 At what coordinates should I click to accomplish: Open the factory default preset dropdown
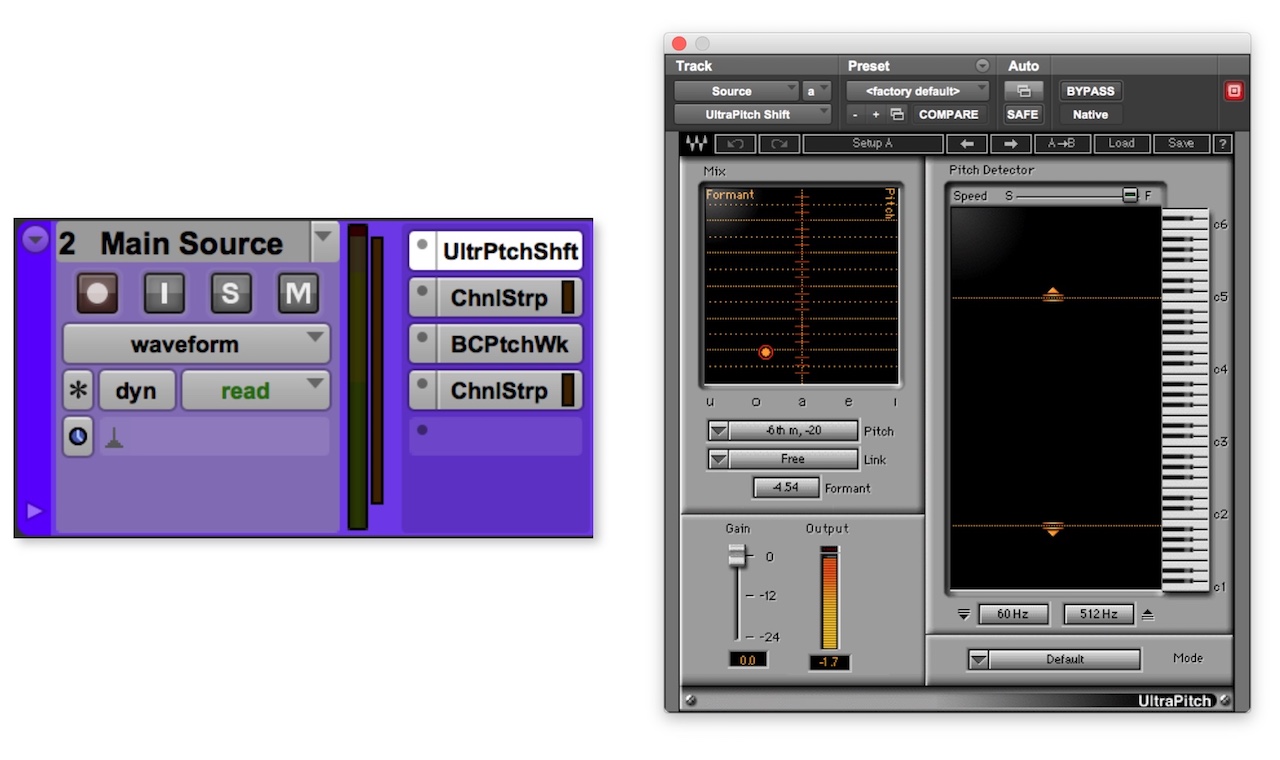917,91
